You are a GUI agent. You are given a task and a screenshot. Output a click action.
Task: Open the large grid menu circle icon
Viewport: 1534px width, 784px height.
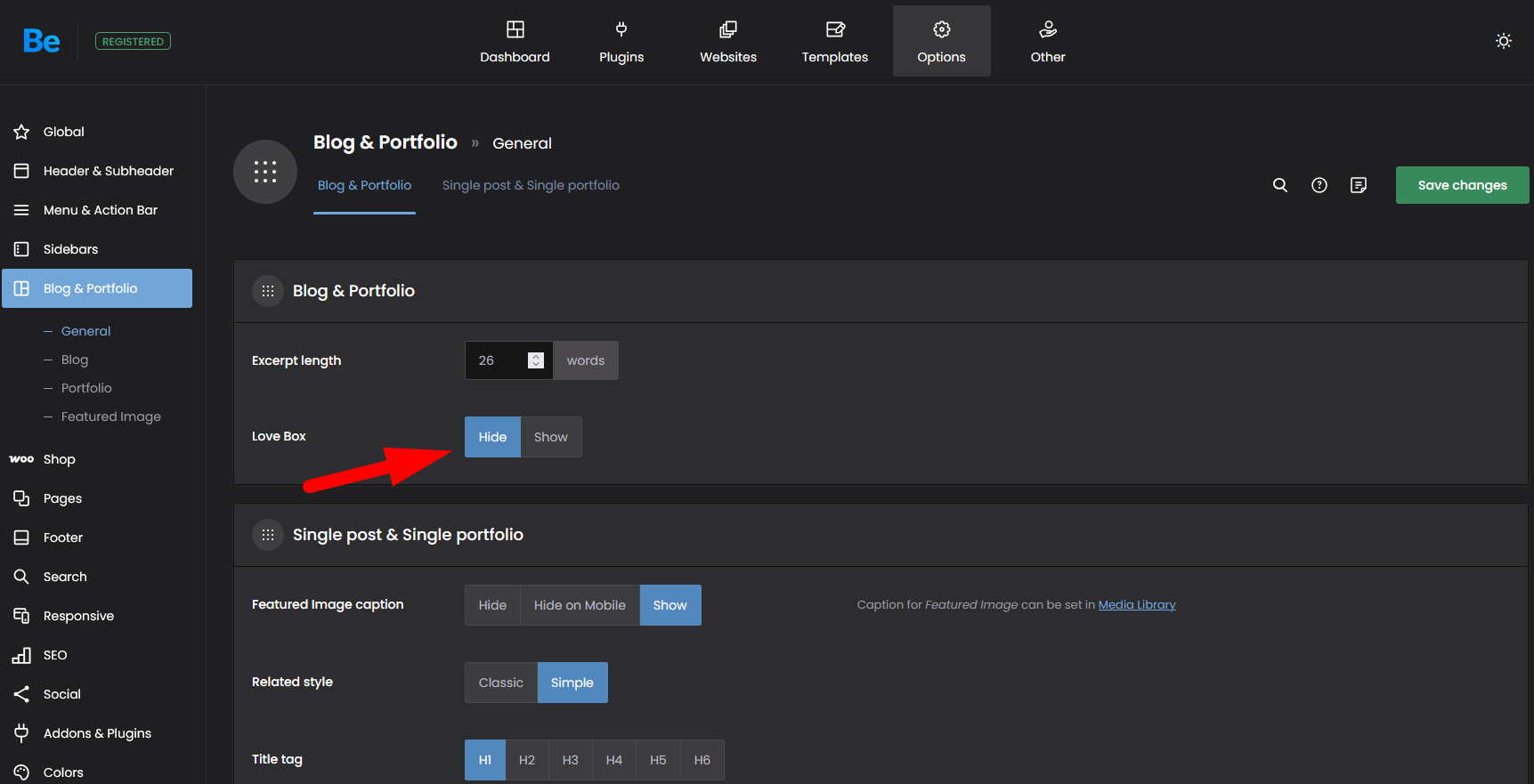pyautogui.click(x=265, y=172)
